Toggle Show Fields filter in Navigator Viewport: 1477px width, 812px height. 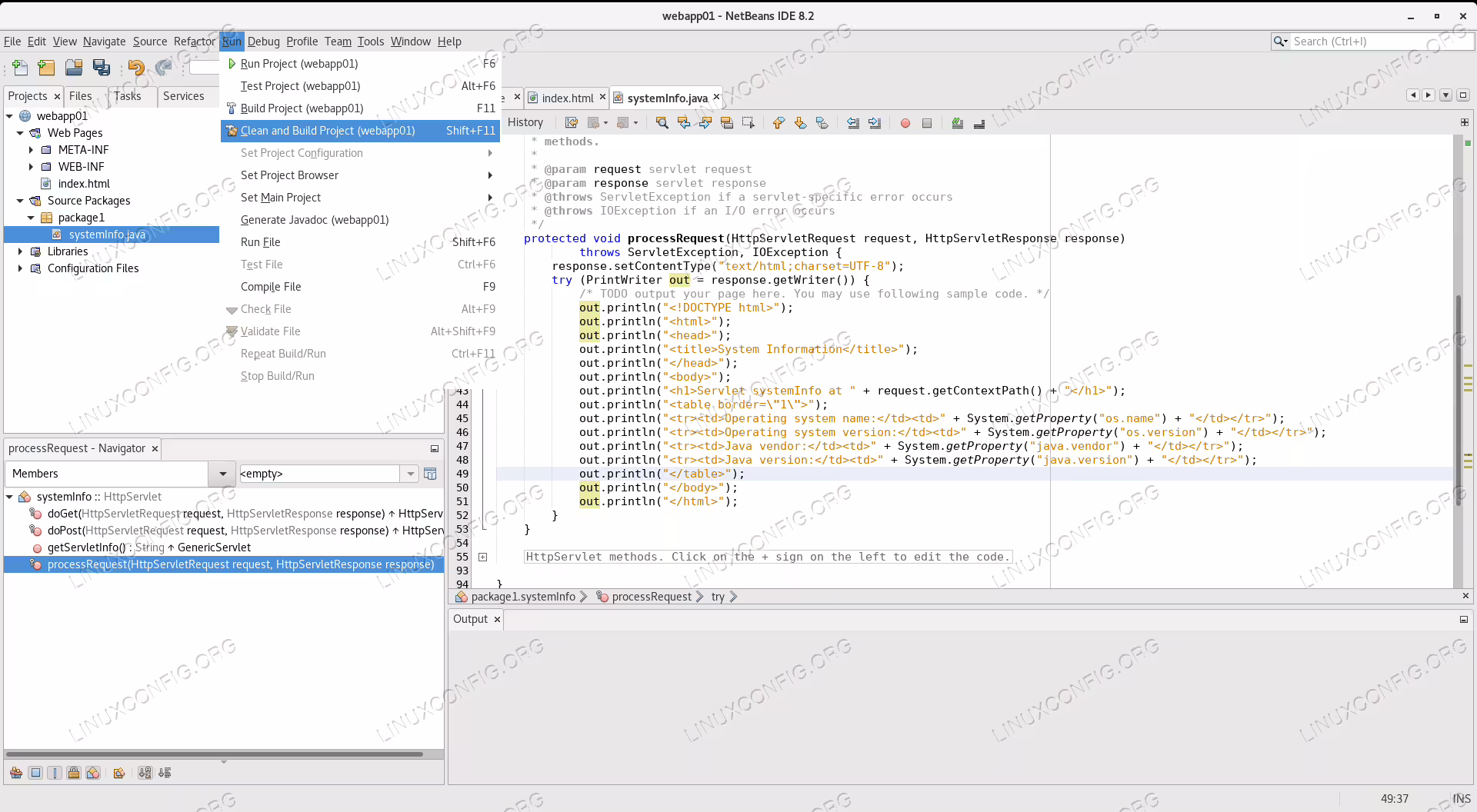point(35,773)
